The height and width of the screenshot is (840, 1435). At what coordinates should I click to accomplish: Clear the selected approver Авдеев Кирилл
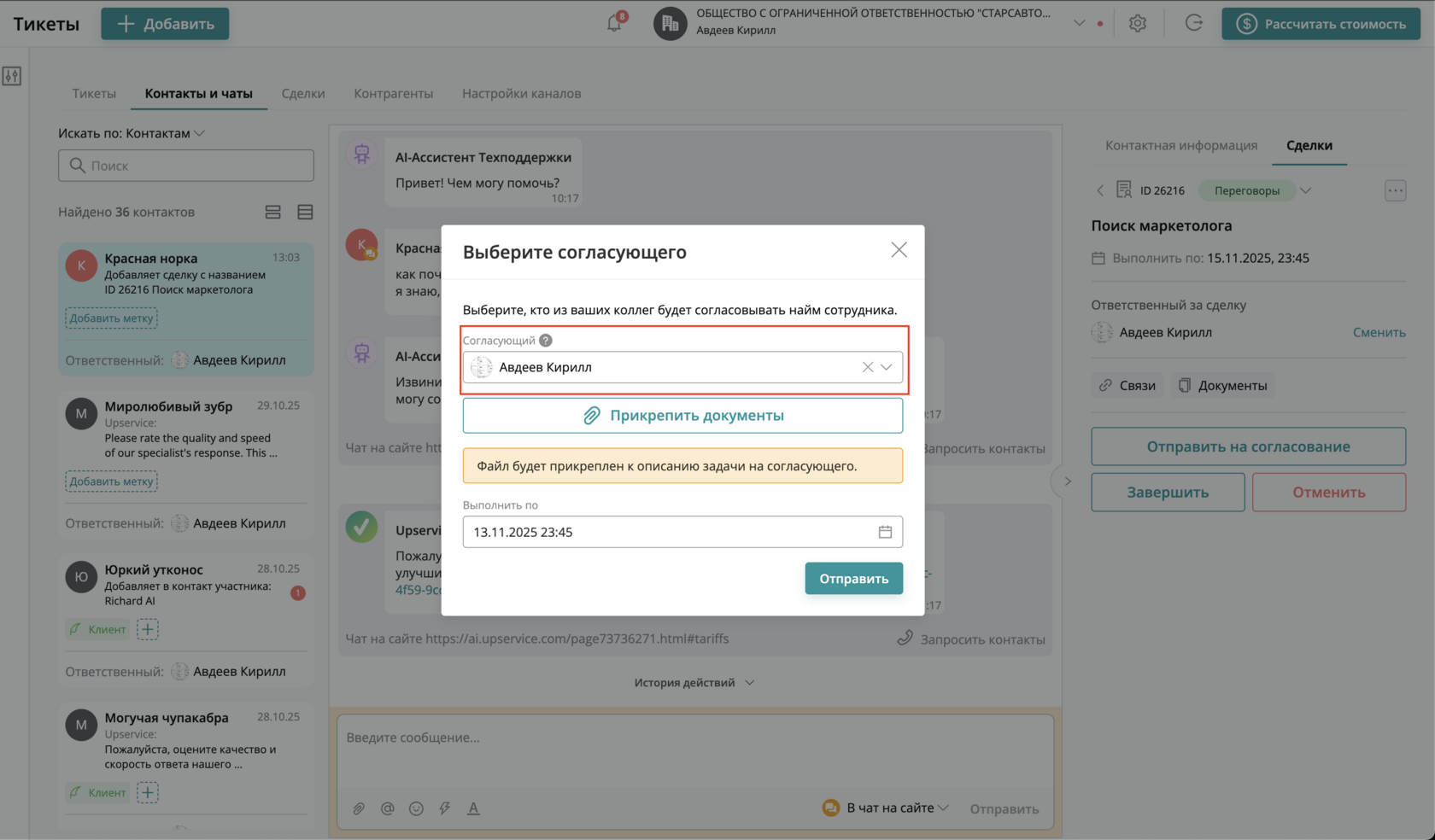(x=867, y=367)
